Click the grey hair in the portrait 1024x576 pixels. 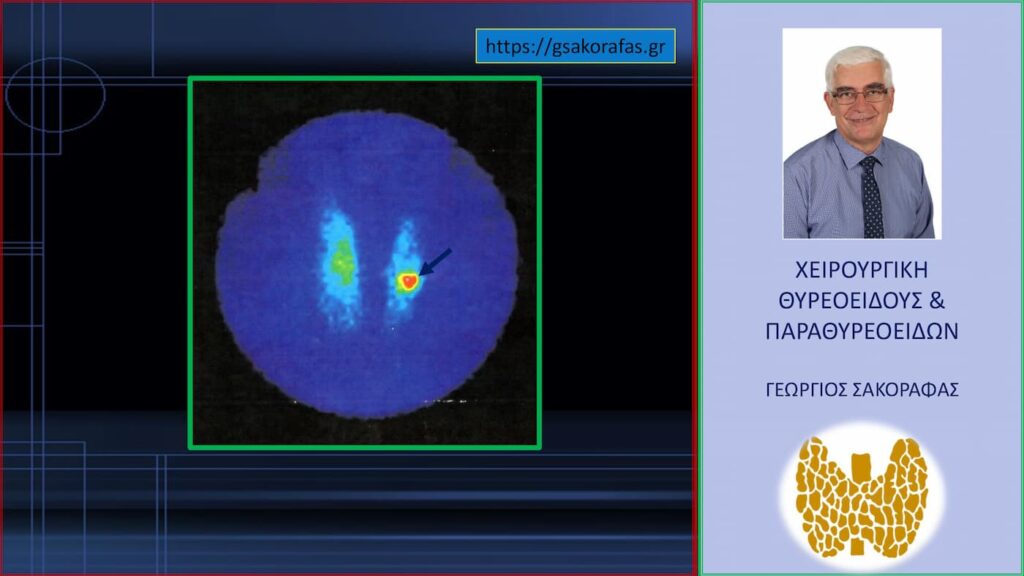click(858, 60)
